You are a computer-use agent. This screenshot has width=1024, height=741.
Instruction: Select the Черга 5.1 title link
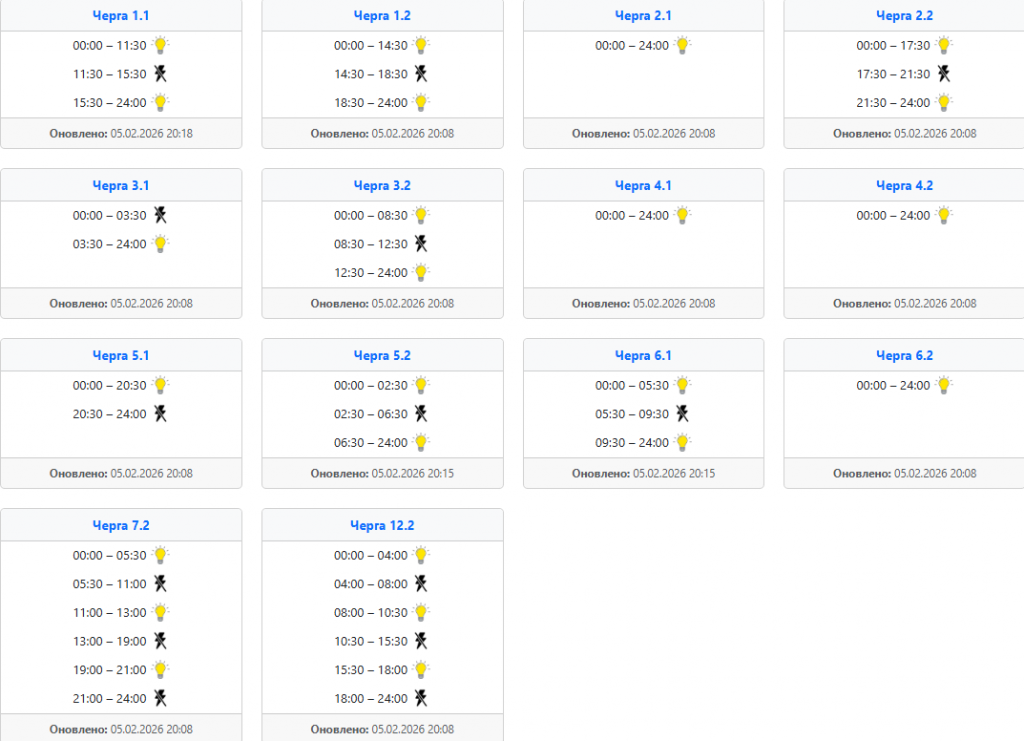point(121,356)
